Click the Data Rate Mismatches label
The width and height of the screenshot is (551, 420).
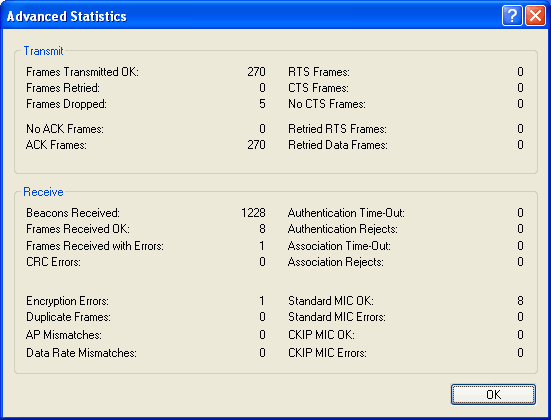click(x=81, y=353)
